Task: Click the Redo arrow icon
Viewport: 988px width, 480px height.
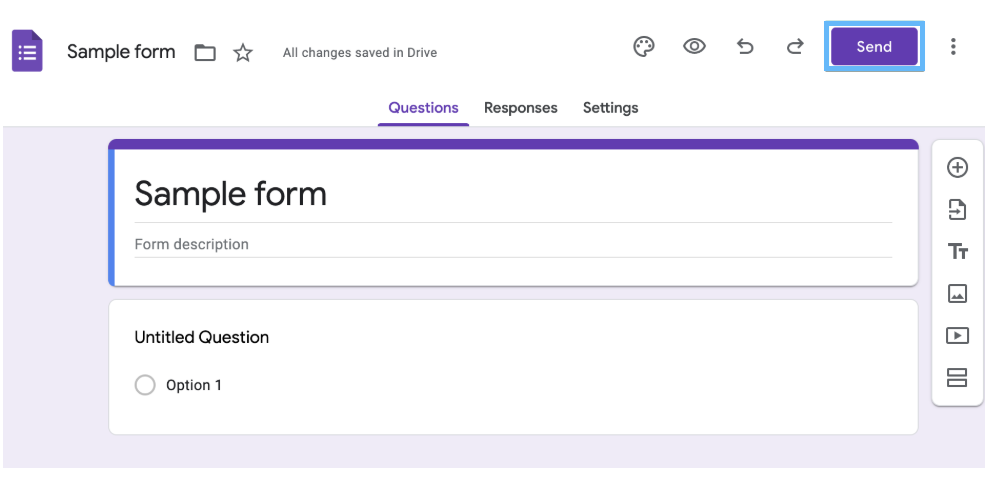Action: click(795, 47)
